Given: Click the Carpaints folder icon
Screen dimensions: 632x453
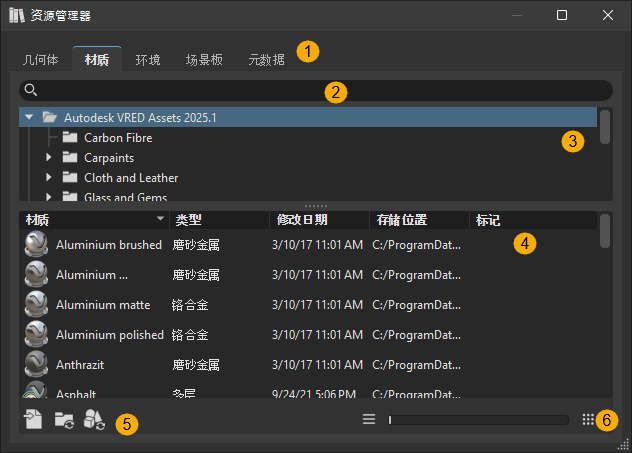Looking at the screenshot, I should [x=70, y=157].
